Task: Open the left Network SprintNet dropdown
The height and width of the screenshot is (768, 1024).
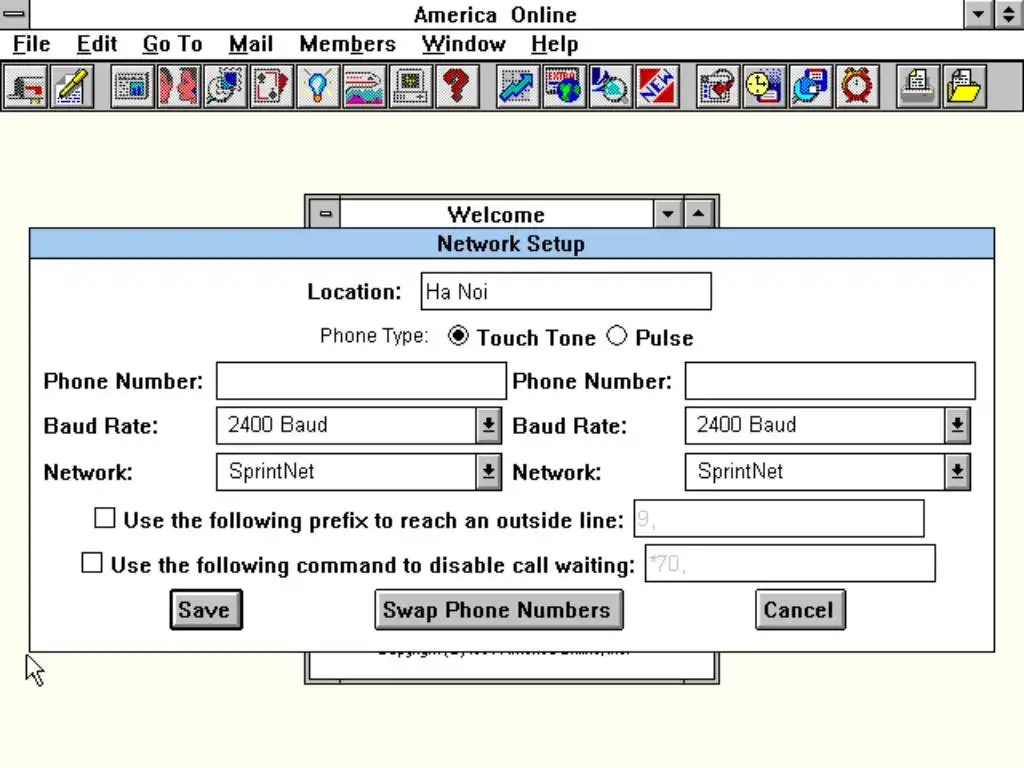Action: 488,472
